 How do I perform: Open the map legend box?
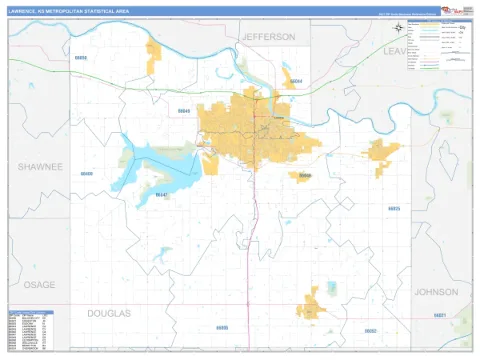(440, 45)
